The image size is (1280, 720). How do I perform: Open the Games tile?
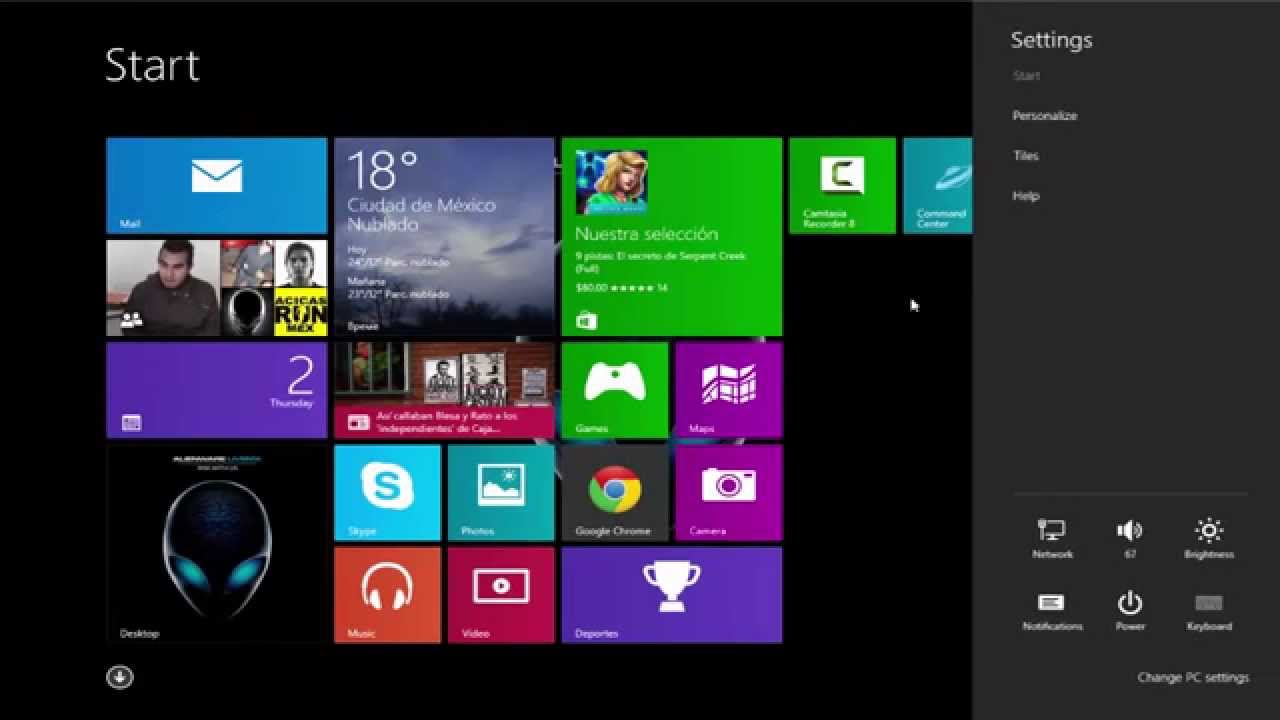tap(615, 390)
